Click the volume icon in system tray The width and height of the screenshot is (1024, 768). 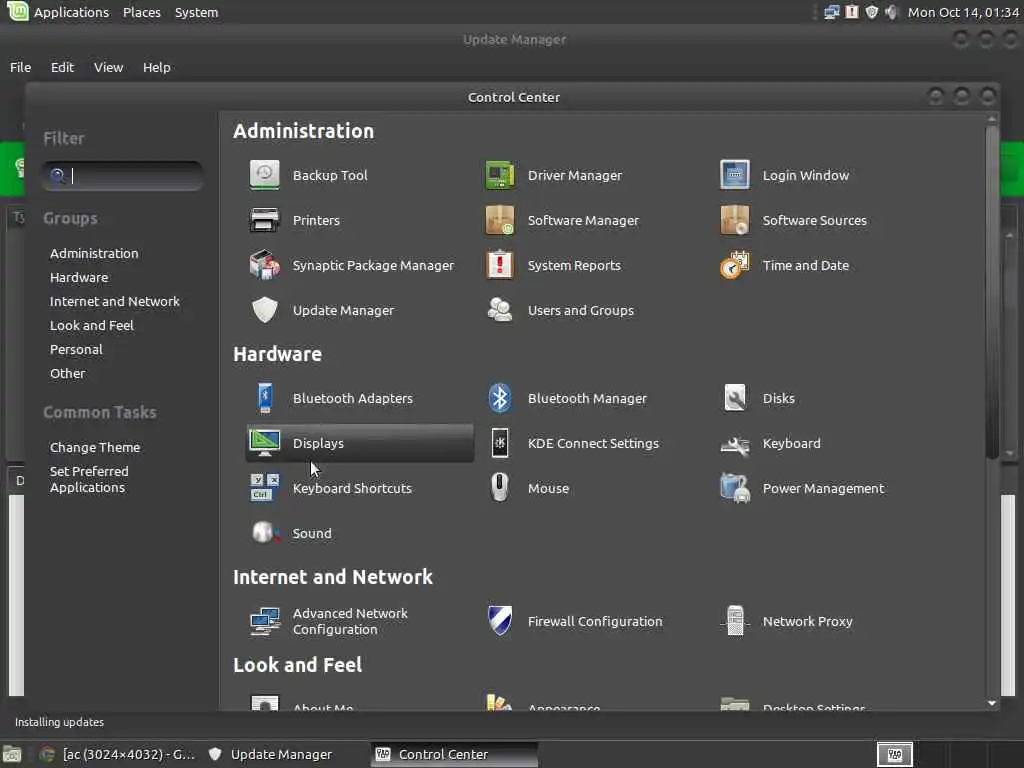[891, 12]
